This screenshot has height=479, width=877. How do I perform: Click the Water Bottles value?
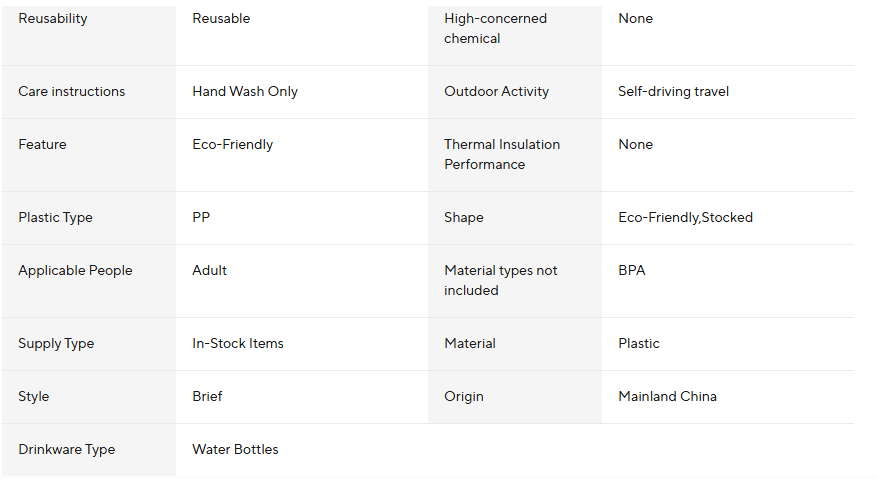click(235, 450)
